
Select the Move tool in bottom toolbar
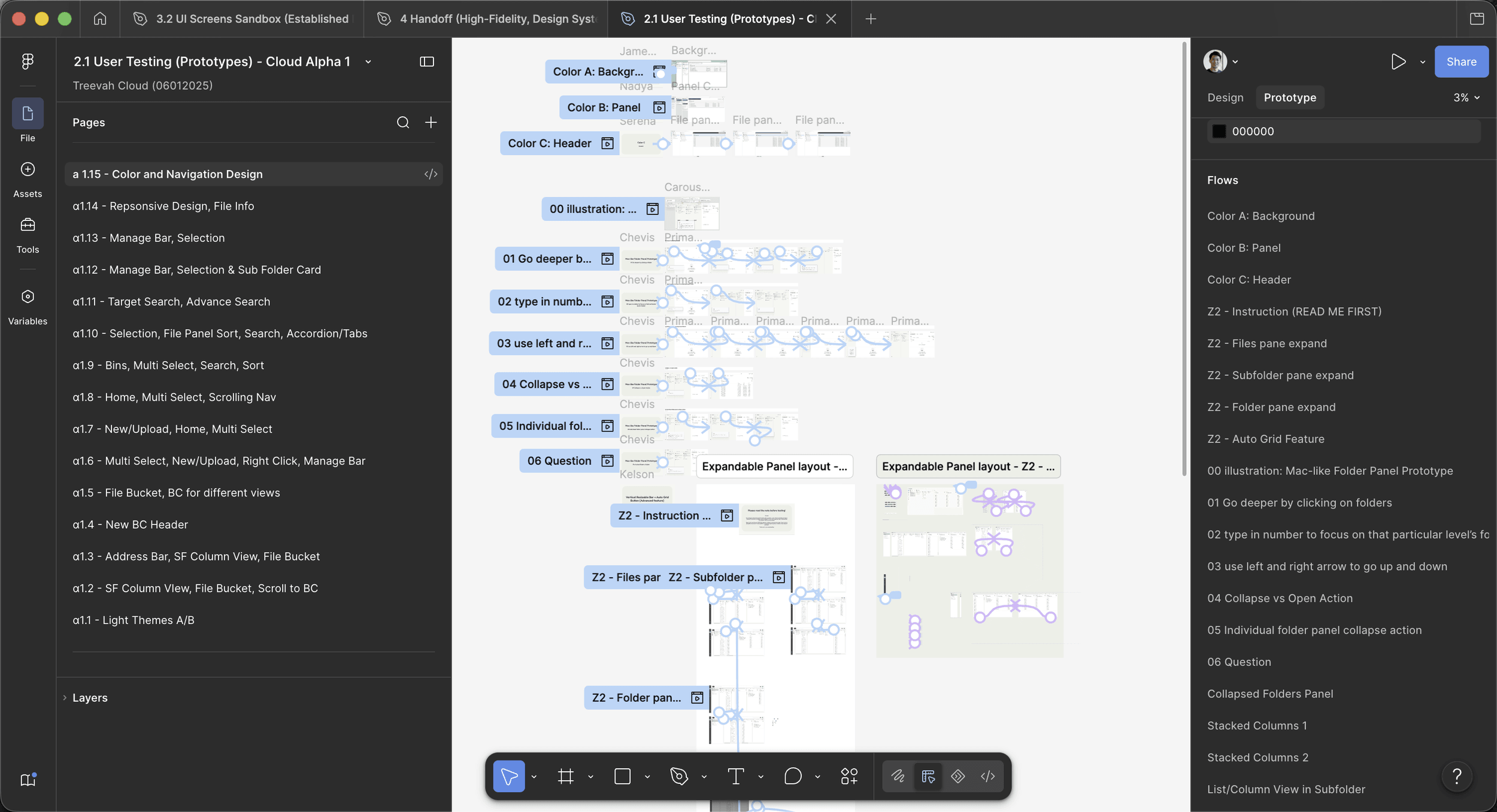[509, 776]
